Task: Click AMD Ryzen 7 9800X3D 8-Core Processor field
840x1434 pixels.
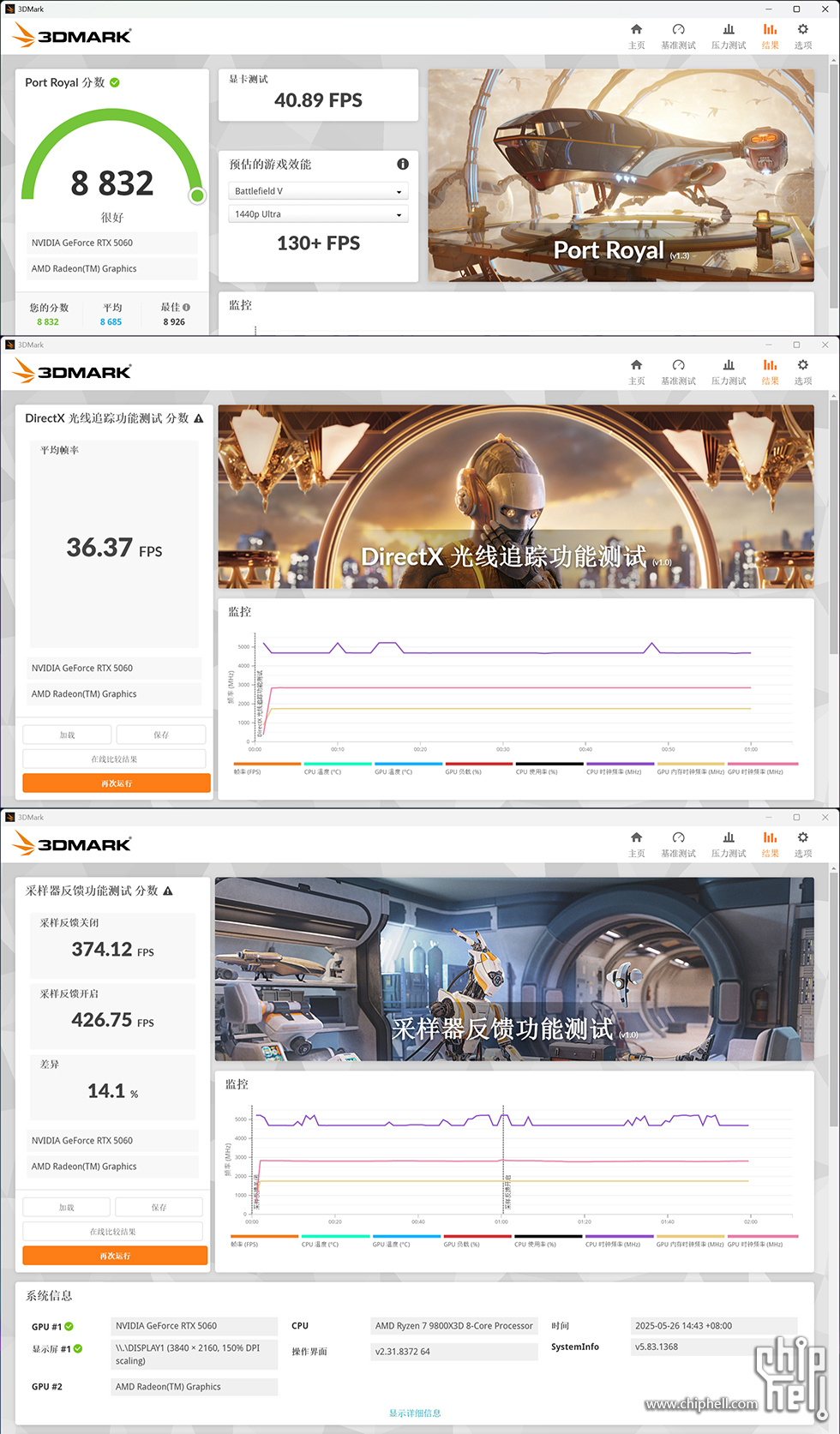Action: pos(454,1326)
